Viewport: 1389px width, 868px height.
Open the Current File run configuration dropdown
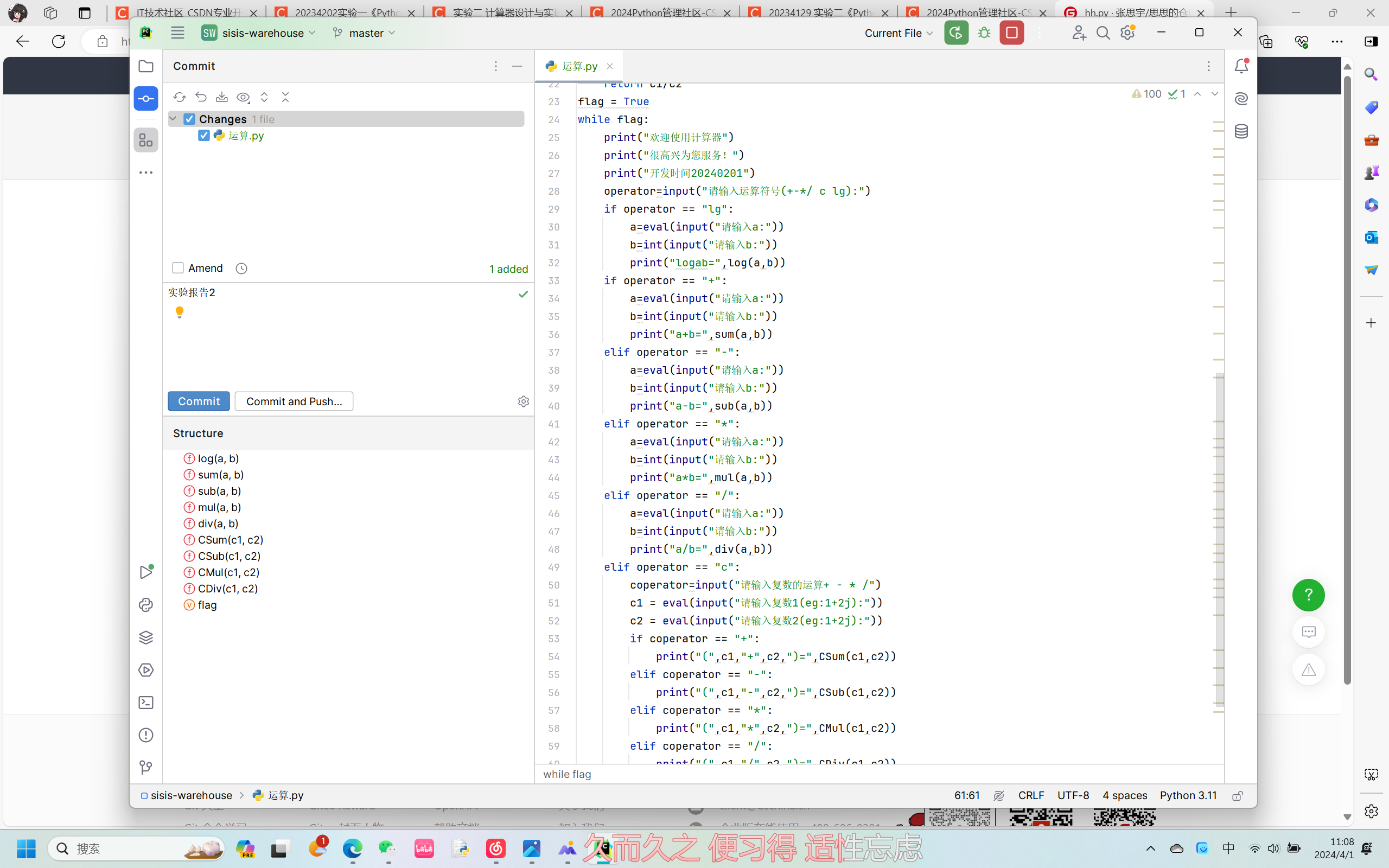tap(899, 33)
